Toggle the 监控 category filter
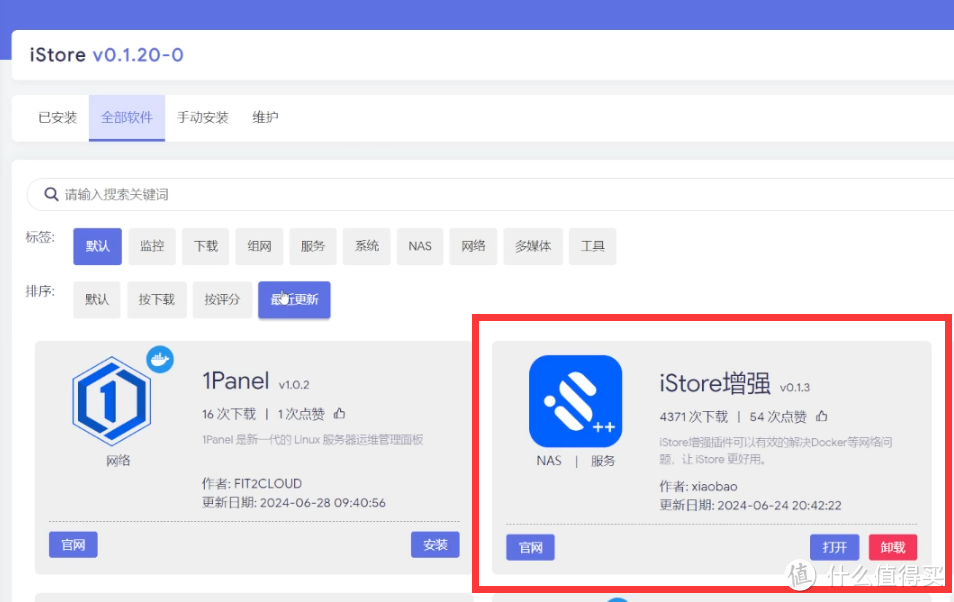954x602 pixels. [152, 246]
